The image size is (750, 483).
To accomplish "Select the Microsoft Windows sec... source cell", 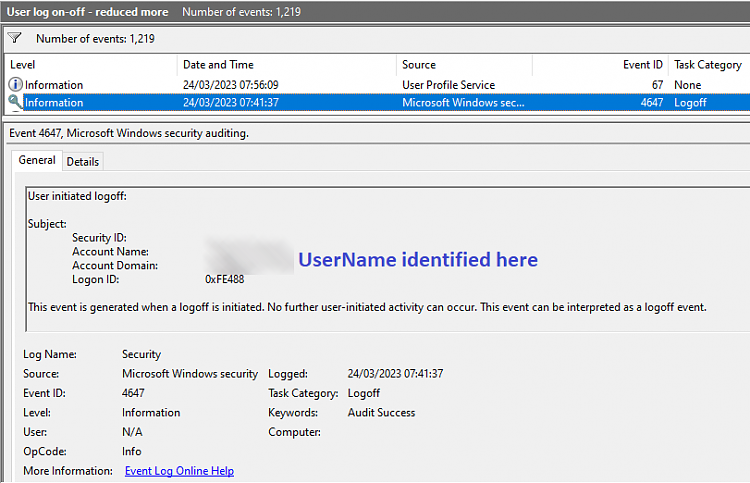I will (x=463, y=103).
